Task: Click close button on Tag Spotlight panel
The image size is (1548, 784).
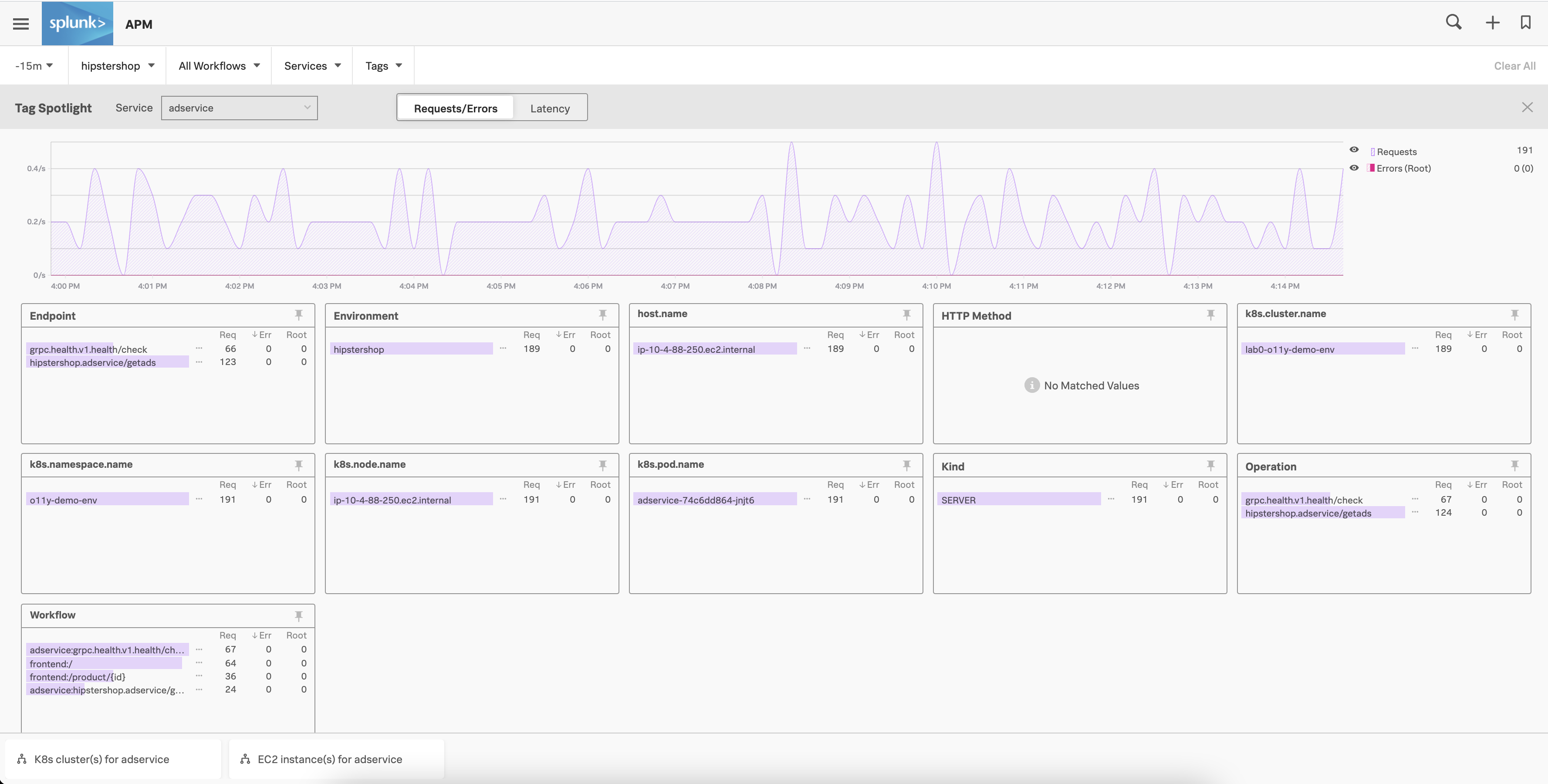Action: click(x=1528, y=107)
